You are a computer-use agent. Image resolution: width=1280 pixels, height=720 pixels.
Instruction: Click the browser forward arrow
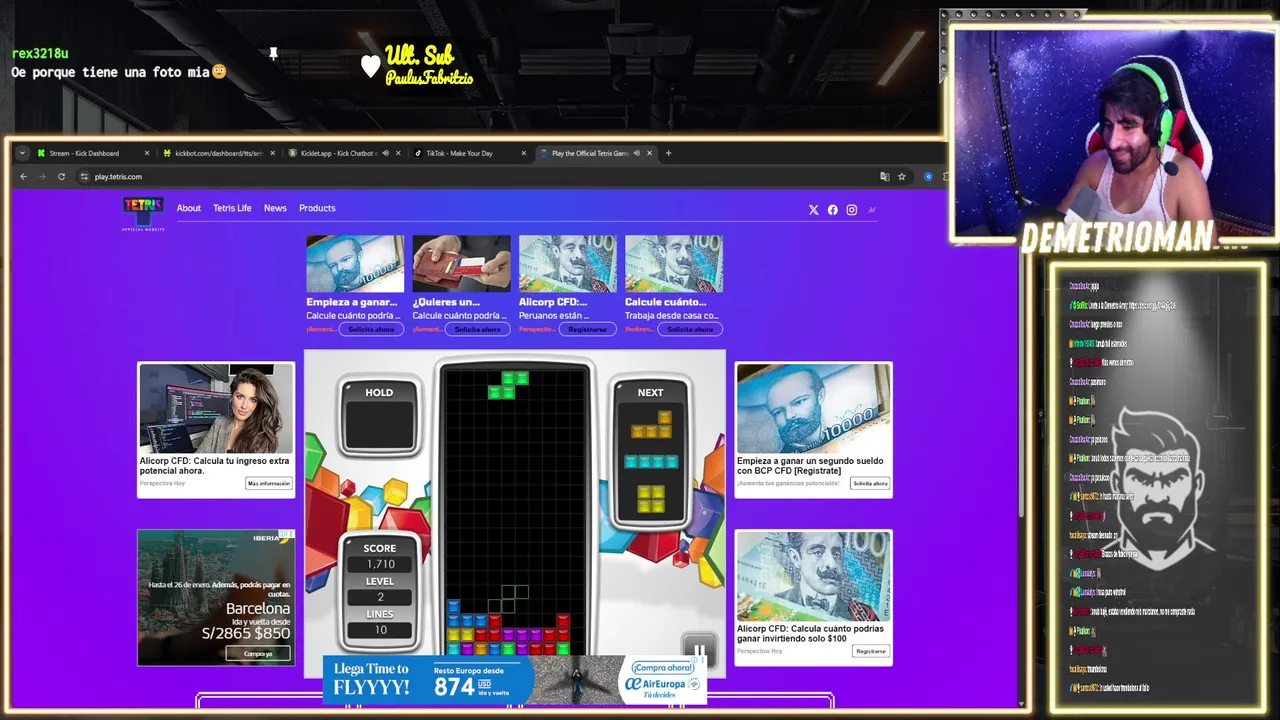pyautogui.click(x=42, y=177)
